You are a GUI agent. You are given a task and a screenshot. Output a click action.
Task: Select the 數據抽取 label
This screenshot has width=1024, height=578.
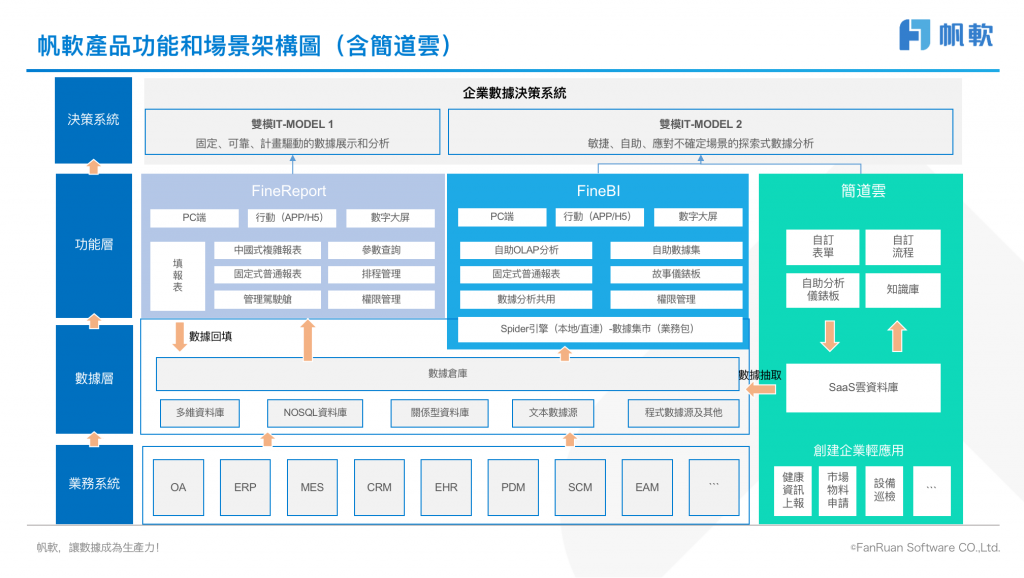tap(760, 376)
